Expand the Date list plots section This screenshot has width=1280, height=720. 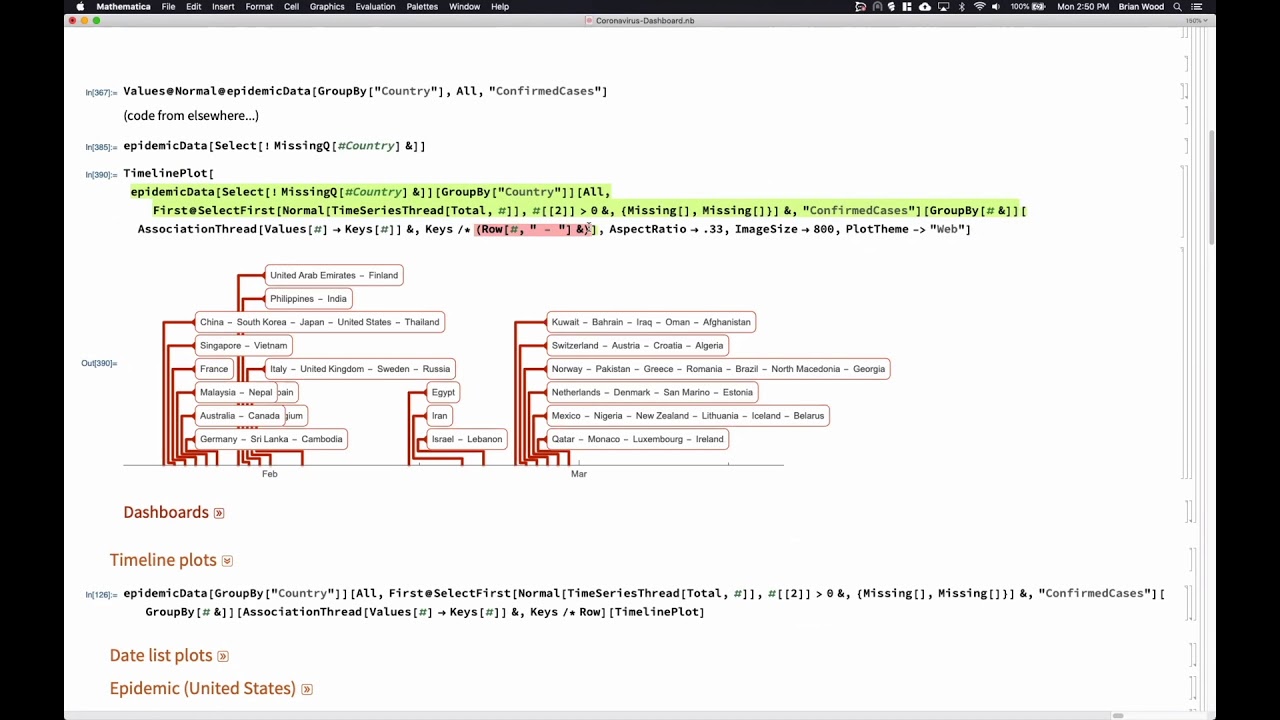point(223,656)
